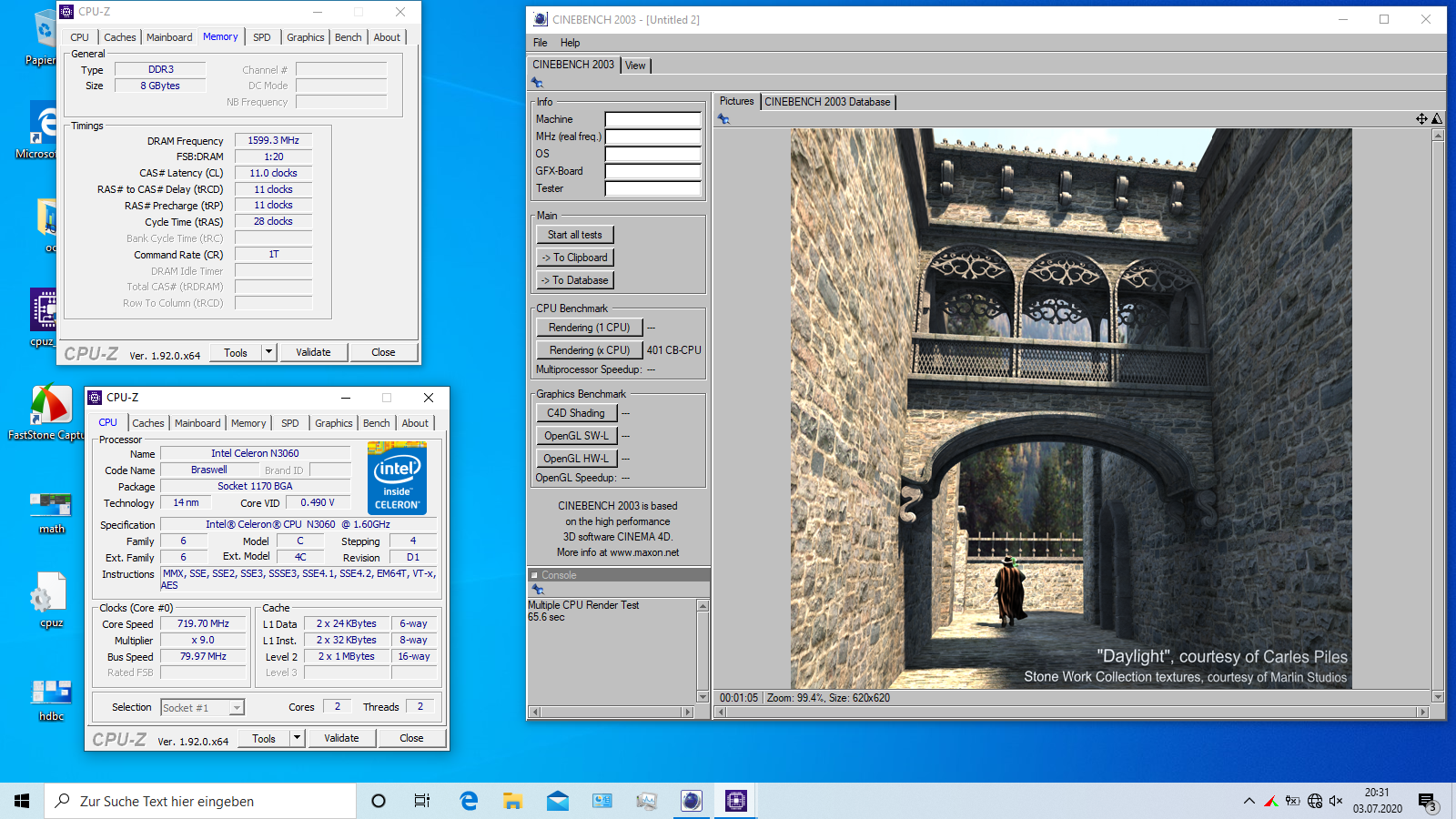Run the Rendering (1 CPU) benchmark
Viewport: 1456px width, 819px height.
click(x=590, y=328)
